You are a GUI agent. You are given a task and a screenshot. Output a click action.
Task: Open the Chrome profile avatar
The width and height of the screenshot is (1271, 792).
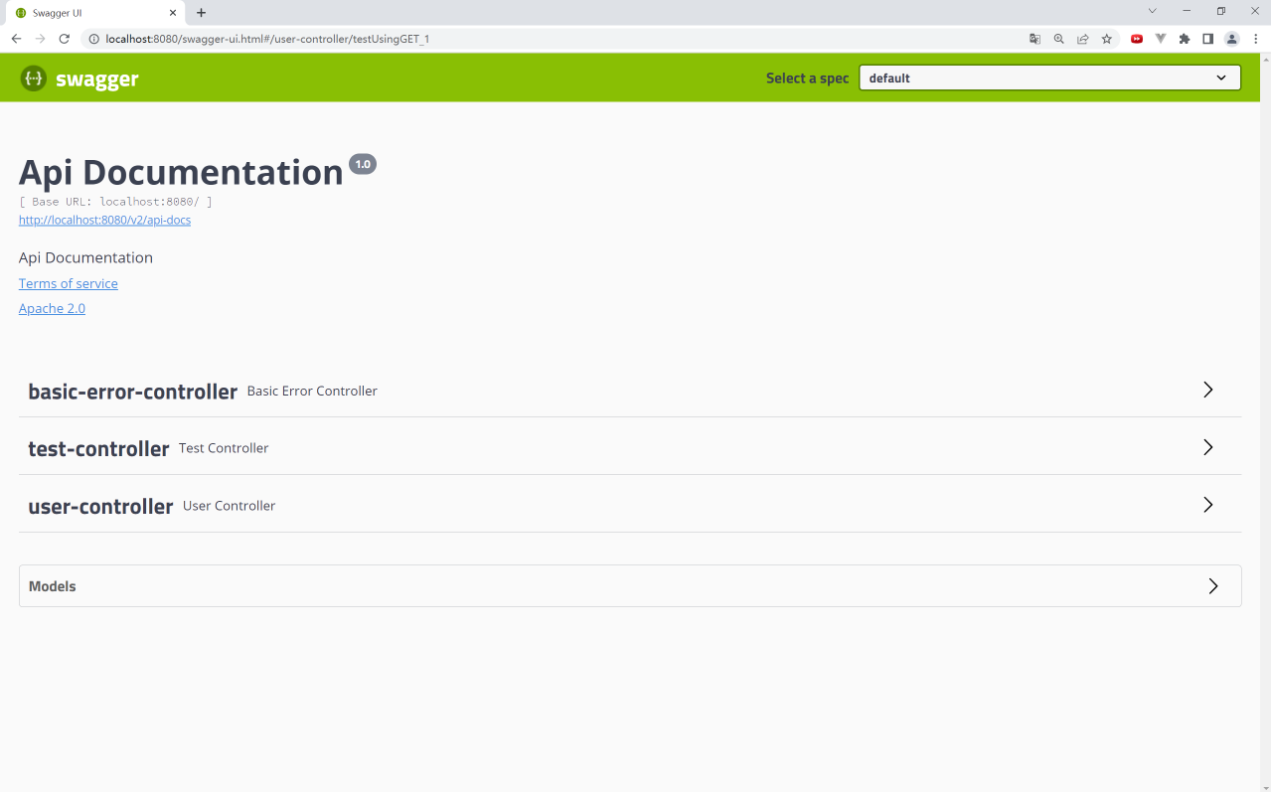[x=1232, y=39]
